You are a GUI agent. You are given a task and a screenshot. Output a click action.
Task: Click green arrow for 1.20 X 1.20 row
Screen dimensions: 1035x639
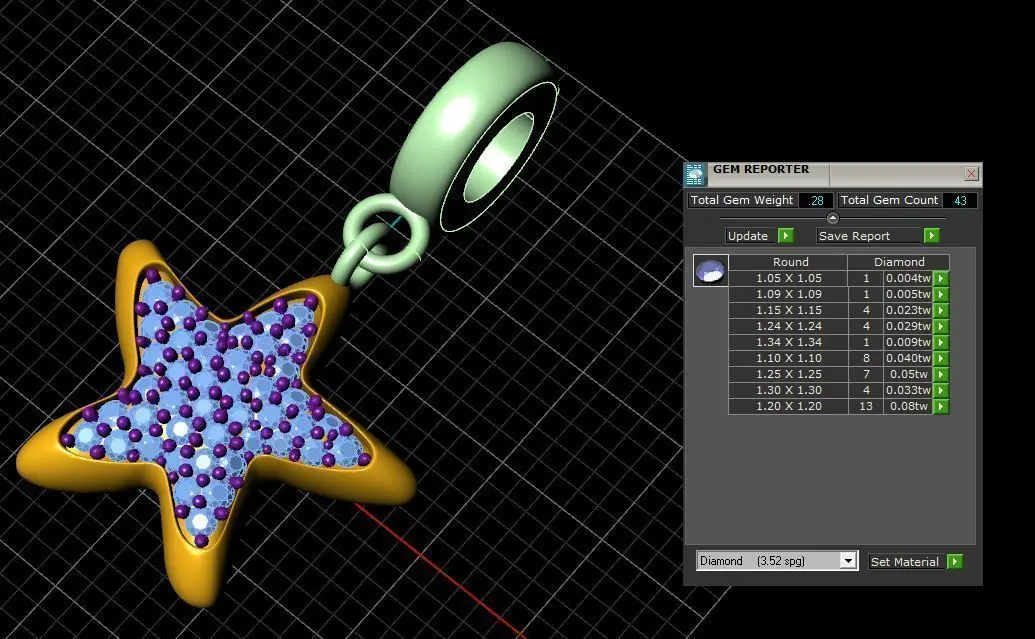tap(941, 406)
